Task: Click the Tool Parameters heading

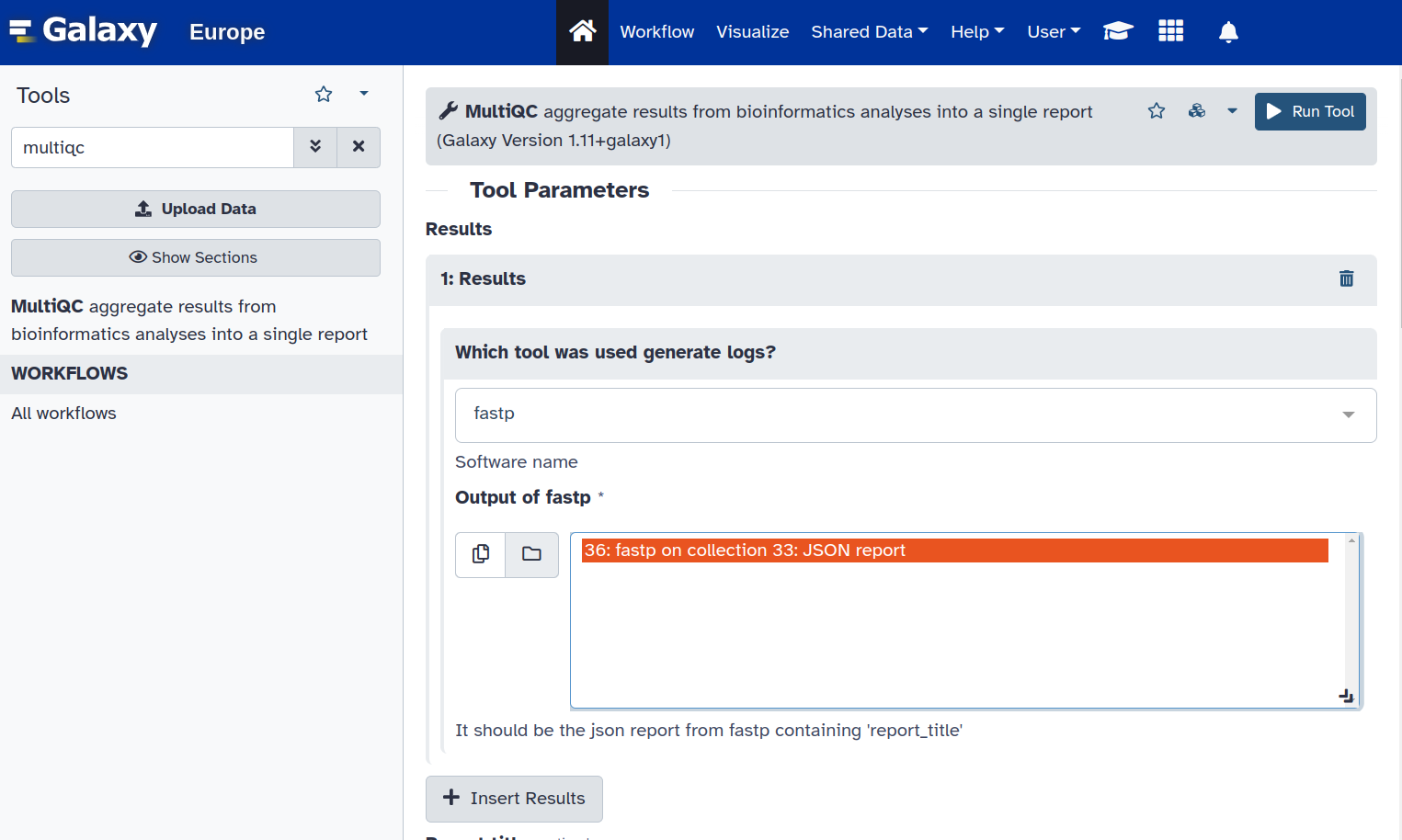Action: click(x=559, y=190)
